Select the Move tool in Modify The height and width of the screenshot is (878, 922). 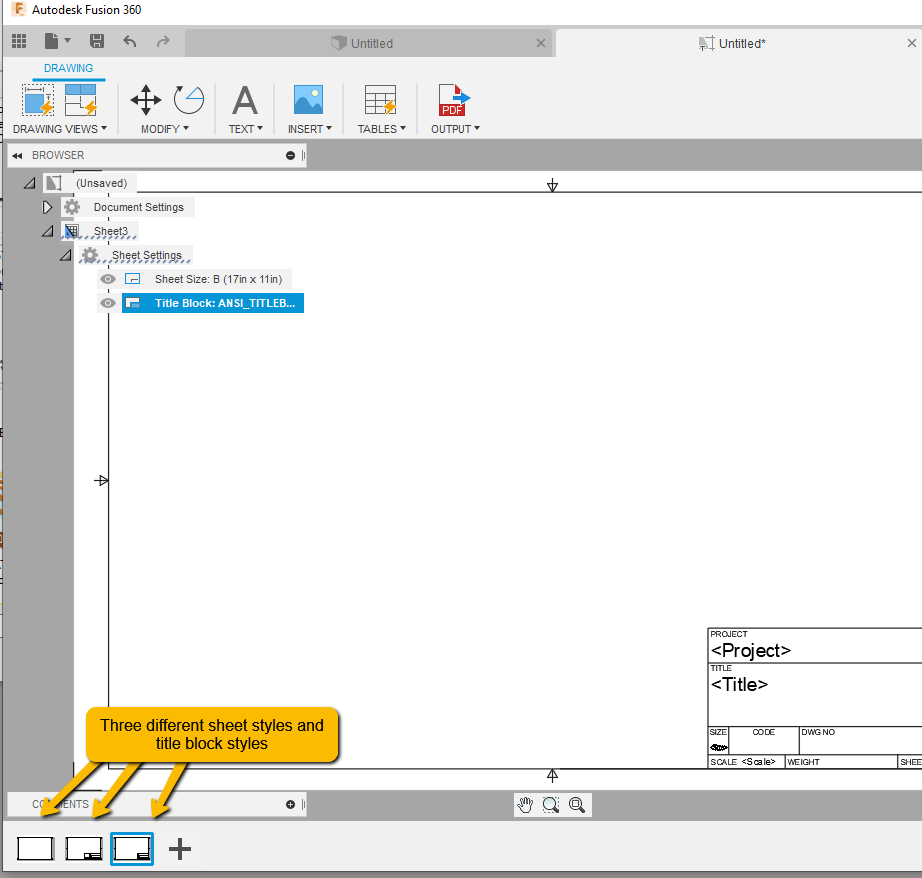coord(146,99)
